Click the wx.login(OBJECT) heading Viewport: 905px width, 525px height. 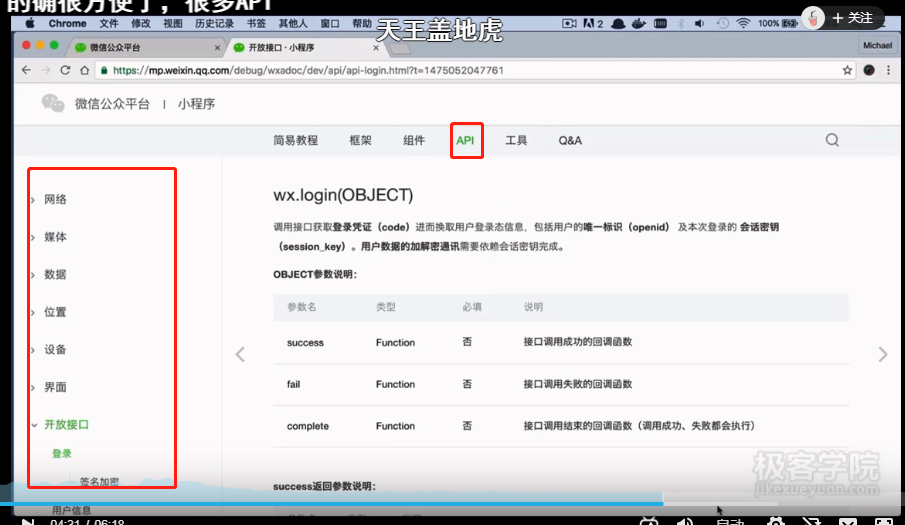(x=343, y=195)
